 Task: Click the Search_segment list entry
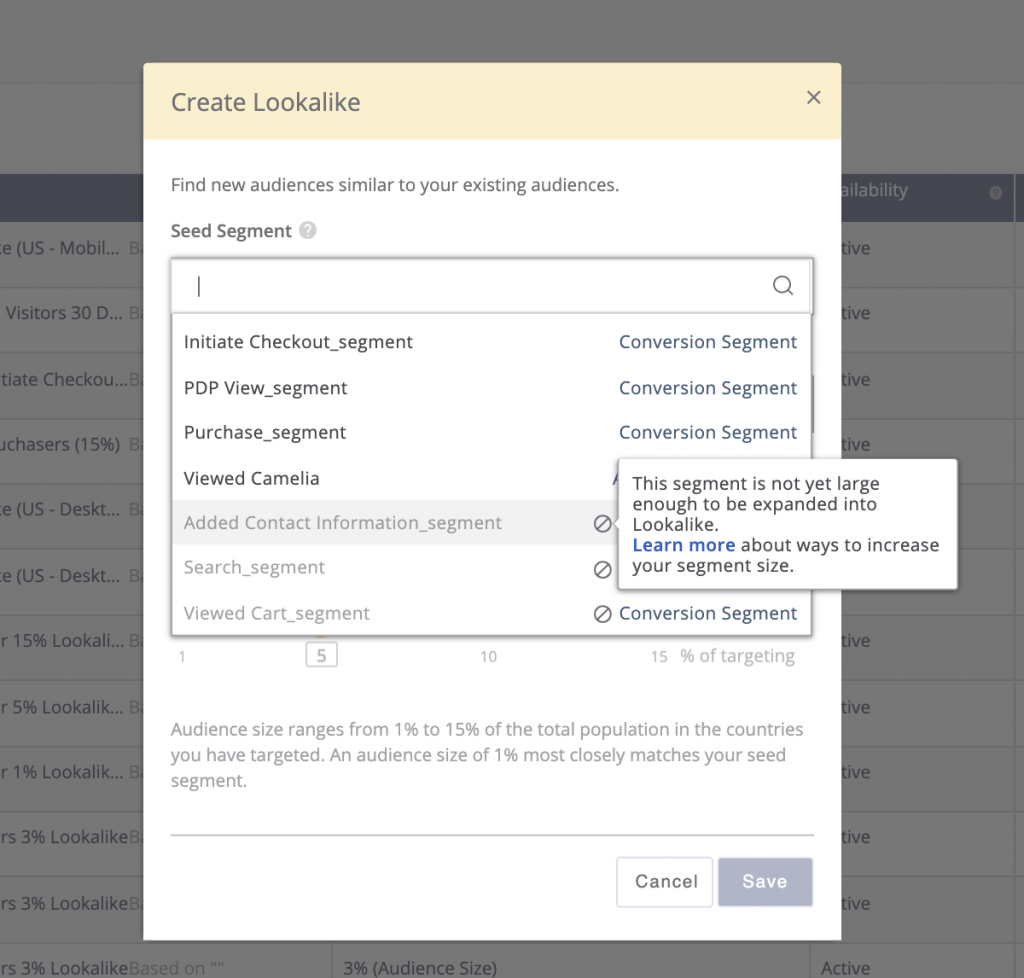(x=254, y=568)
